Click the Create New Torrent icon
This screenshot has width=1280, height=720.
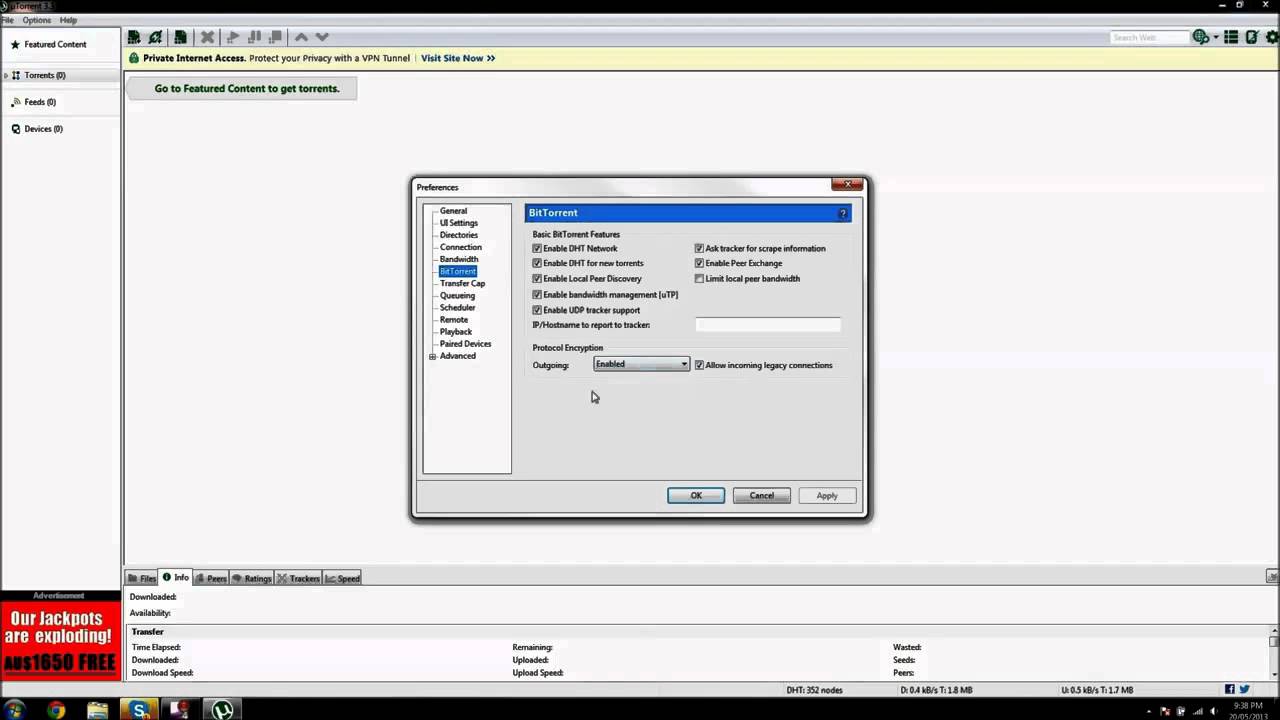[x=180, y=37]
